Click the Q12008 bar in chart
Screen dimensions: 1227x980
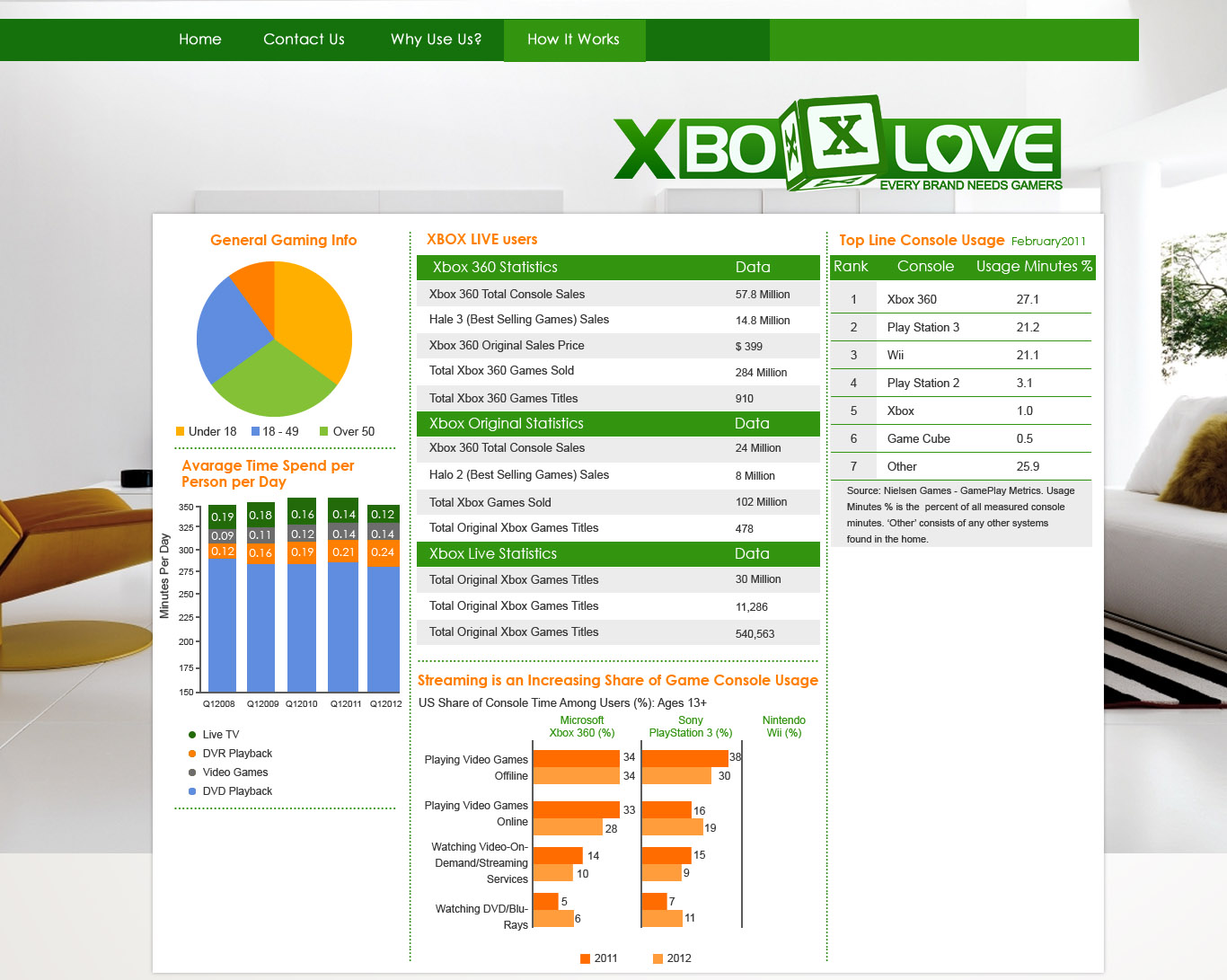pyautogui.click(x=222, y=597)
